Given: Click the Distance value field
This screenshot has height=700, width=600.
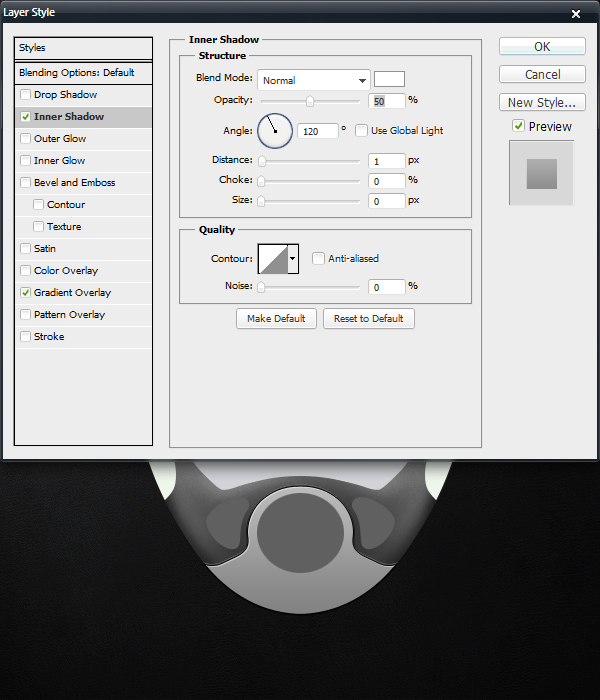Looking at the screenshot, I should [x=387, y=161].
